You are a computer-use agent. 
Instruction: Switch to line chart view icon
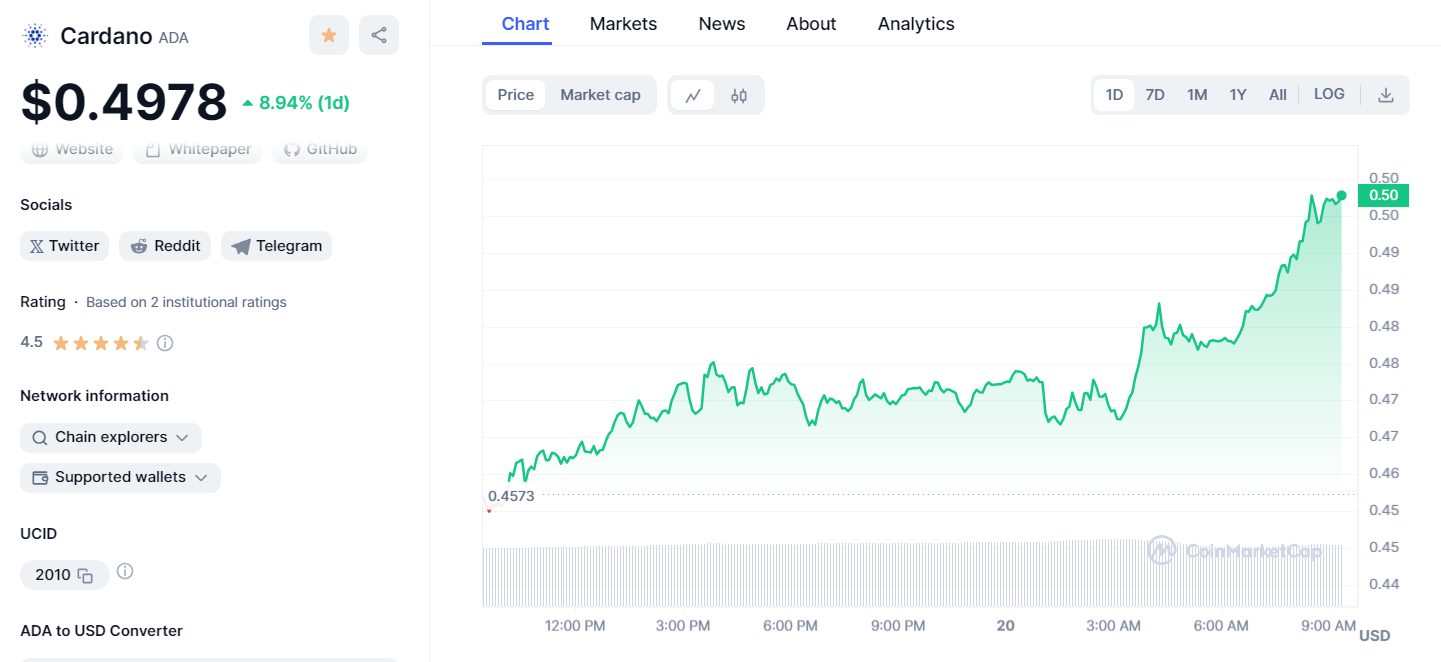pos(693,95)
